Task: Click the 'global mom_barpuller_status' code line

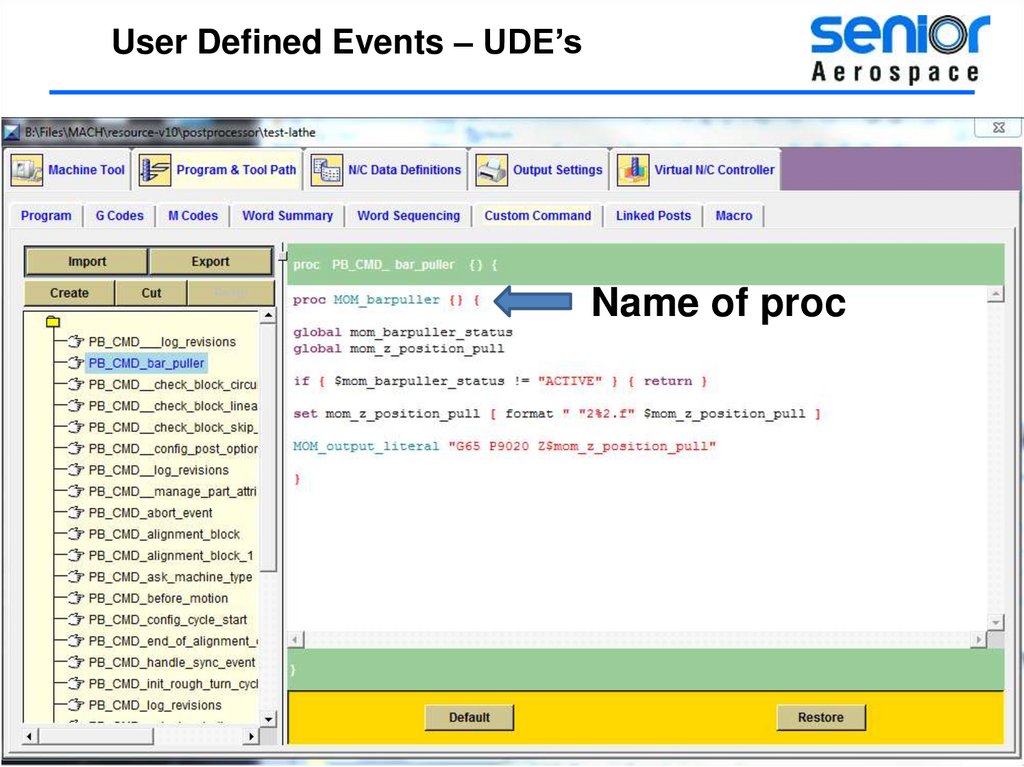Action: tap(402, 333)
